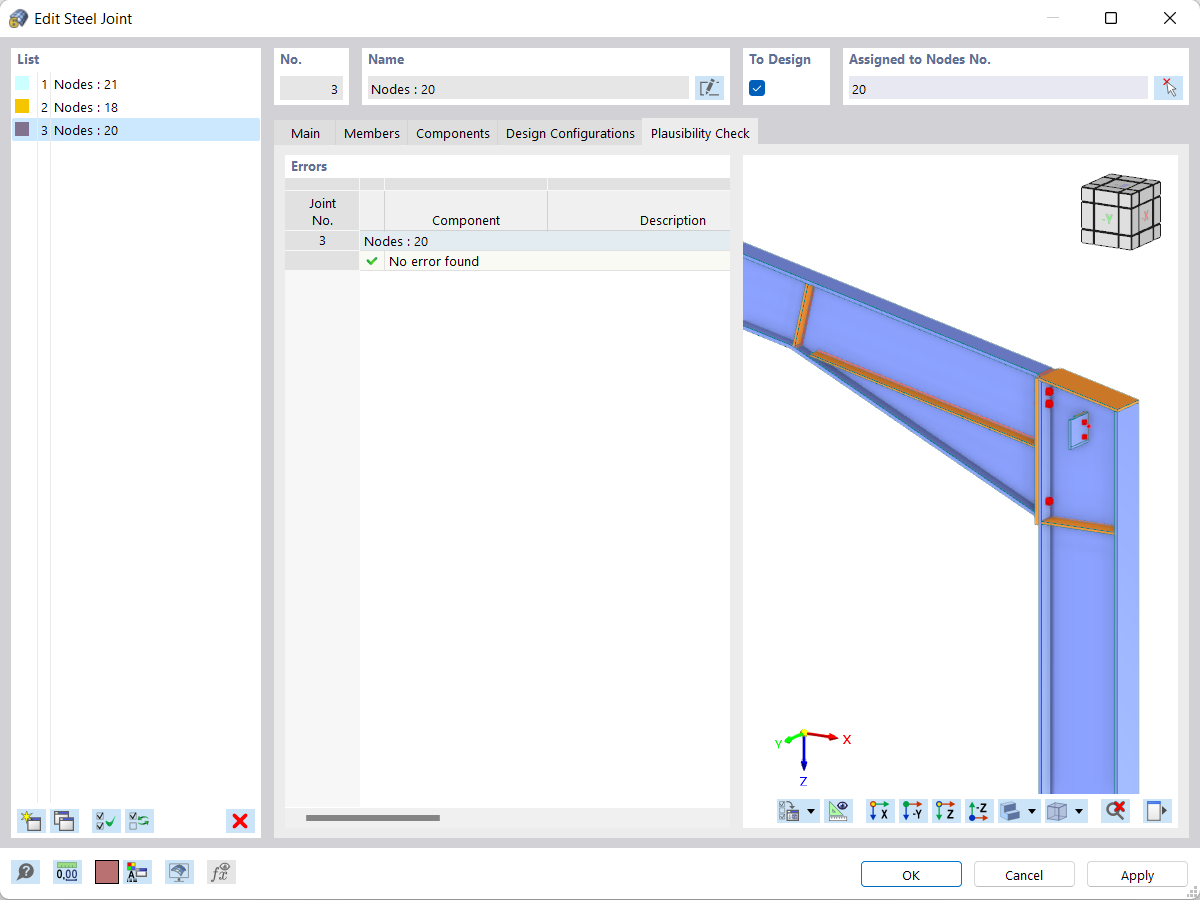Open the Design Configurations tab
Image resolution: width=1200 pixels, height=900 pixels.
(569, 132)
